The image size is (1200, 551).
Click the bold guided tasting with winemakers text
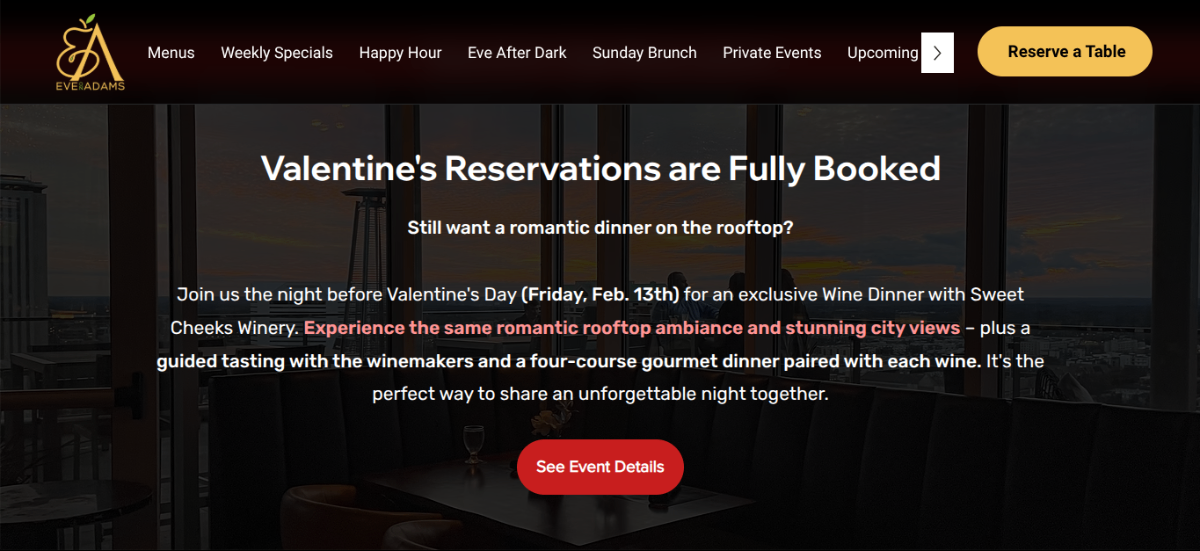[x=568, y=361]
